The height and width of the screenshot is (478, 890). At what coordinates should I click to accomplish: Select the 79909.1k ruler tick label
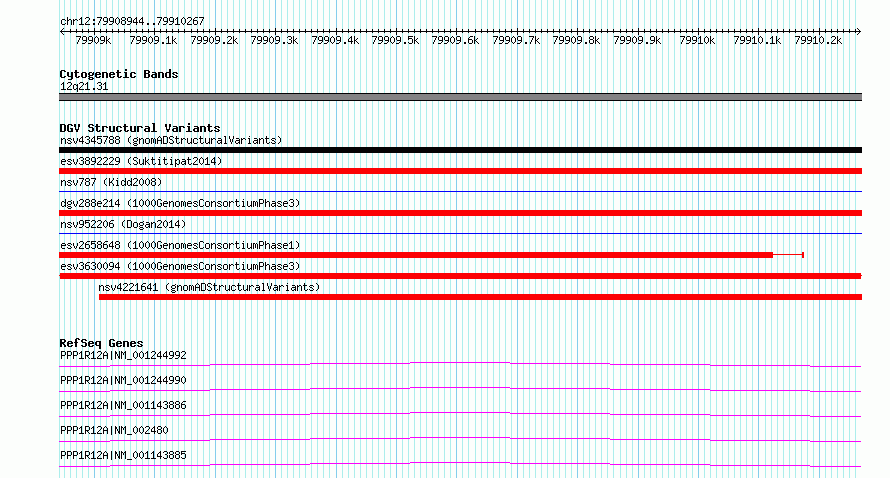click(153, 40)
